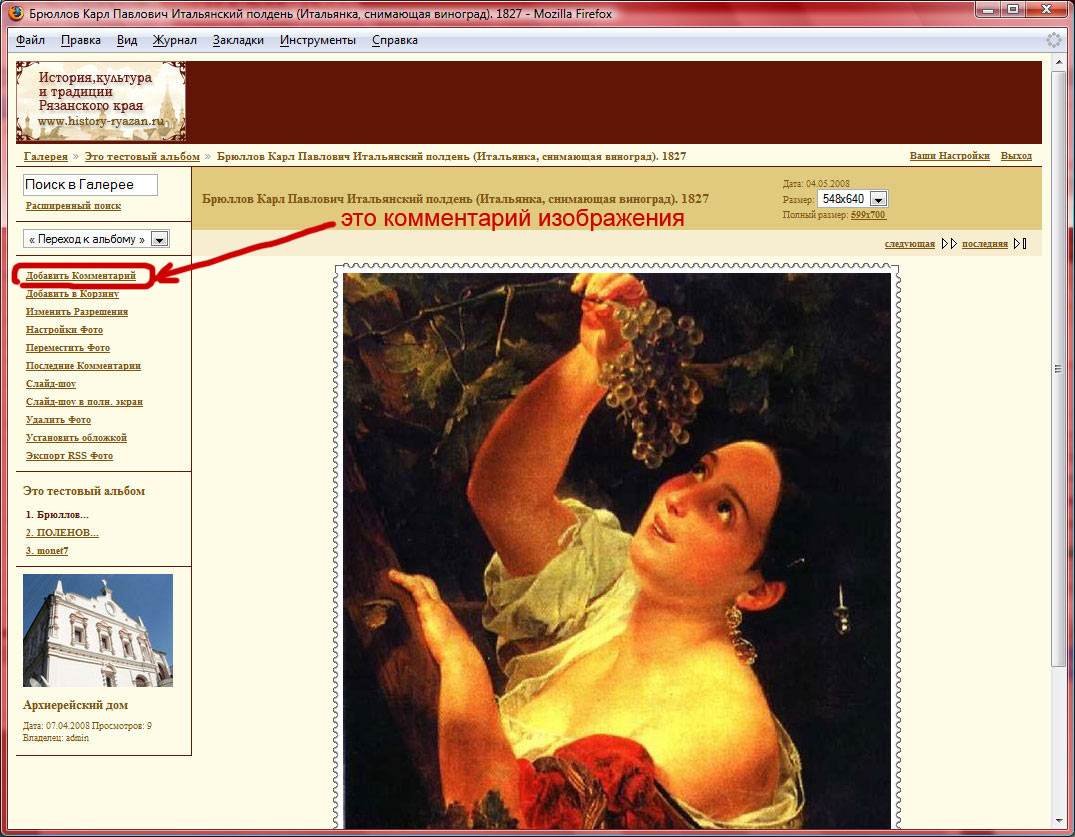Click the «Дата: 04.05.2008» text
The image size is (1075, 837).
816,184
